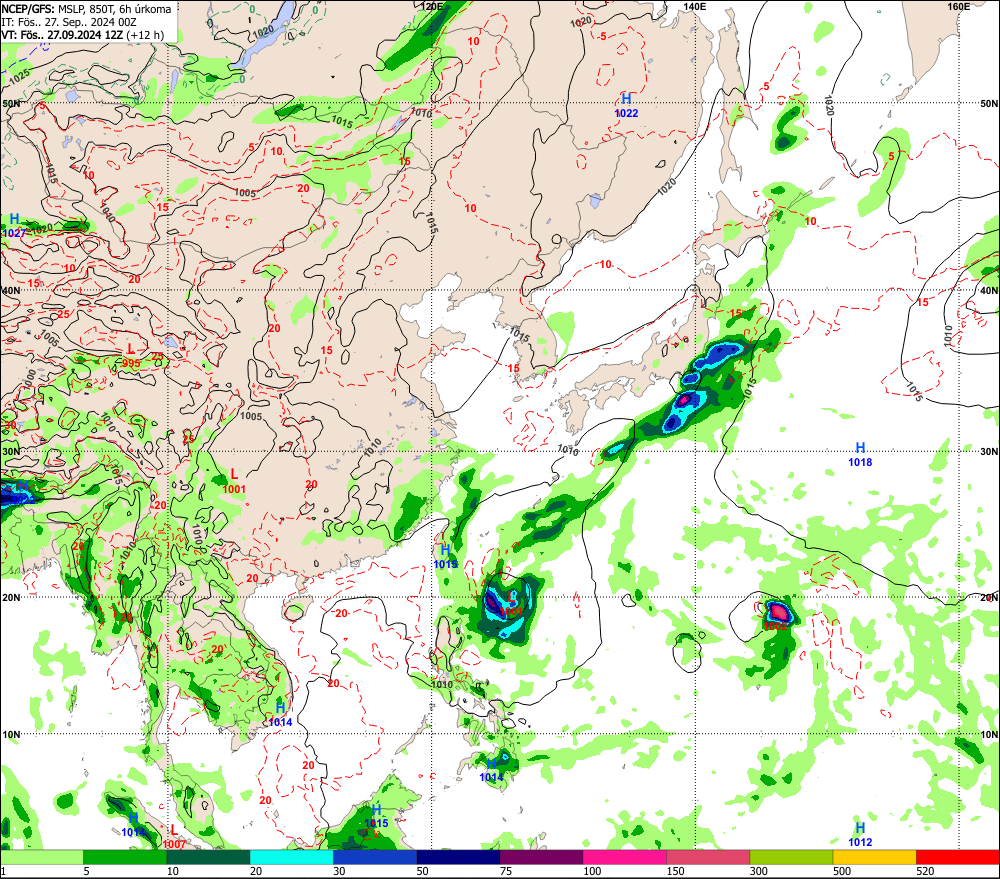The image size is (1000, 879).
Task: Click the legend value 100
Action: (592, 871)
